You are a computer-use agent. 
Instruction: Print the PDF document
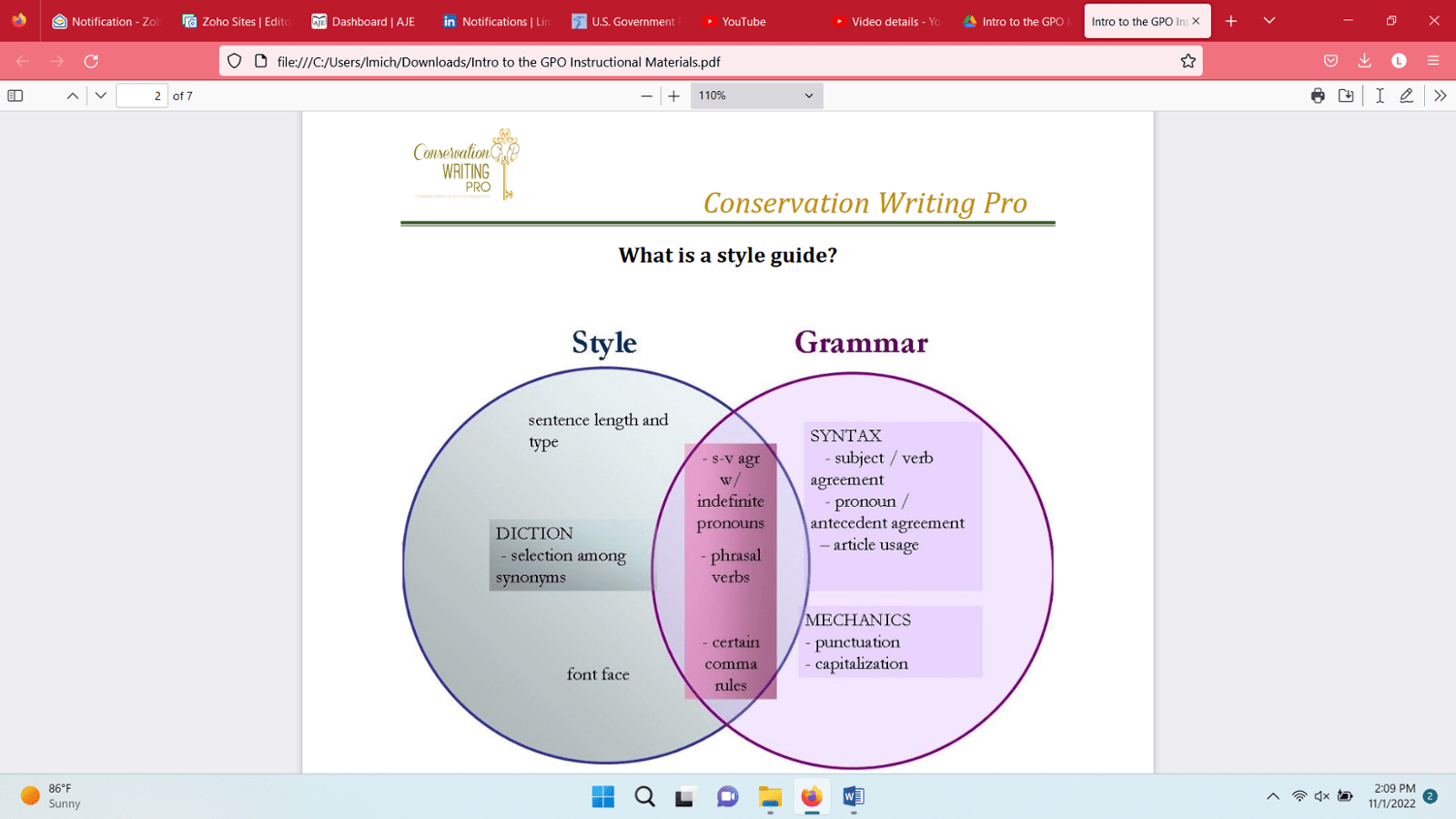coord(1317,95)
